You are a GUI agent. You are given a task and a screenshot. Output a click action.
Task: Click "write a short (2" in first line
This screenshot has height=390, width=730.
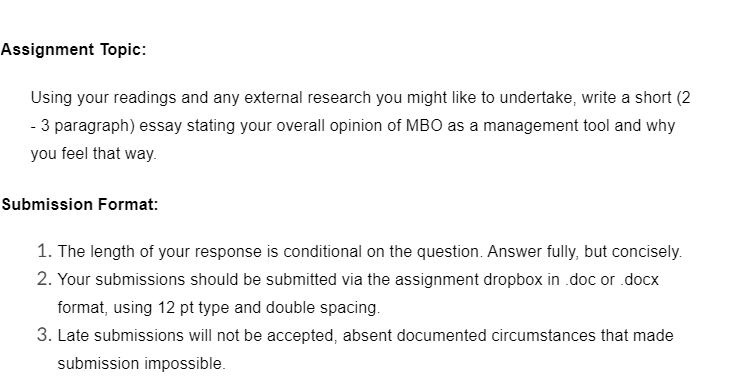[636, 98]
